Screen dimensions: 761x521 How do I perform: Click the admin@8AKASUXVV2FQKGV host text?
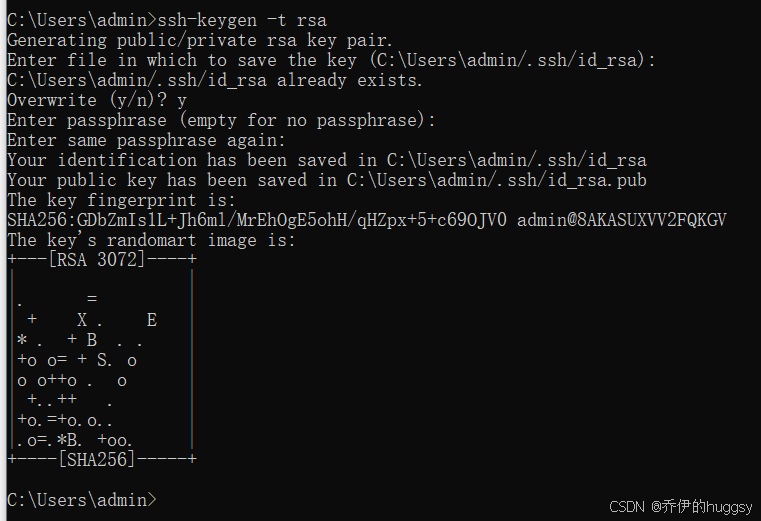[622, 220]
